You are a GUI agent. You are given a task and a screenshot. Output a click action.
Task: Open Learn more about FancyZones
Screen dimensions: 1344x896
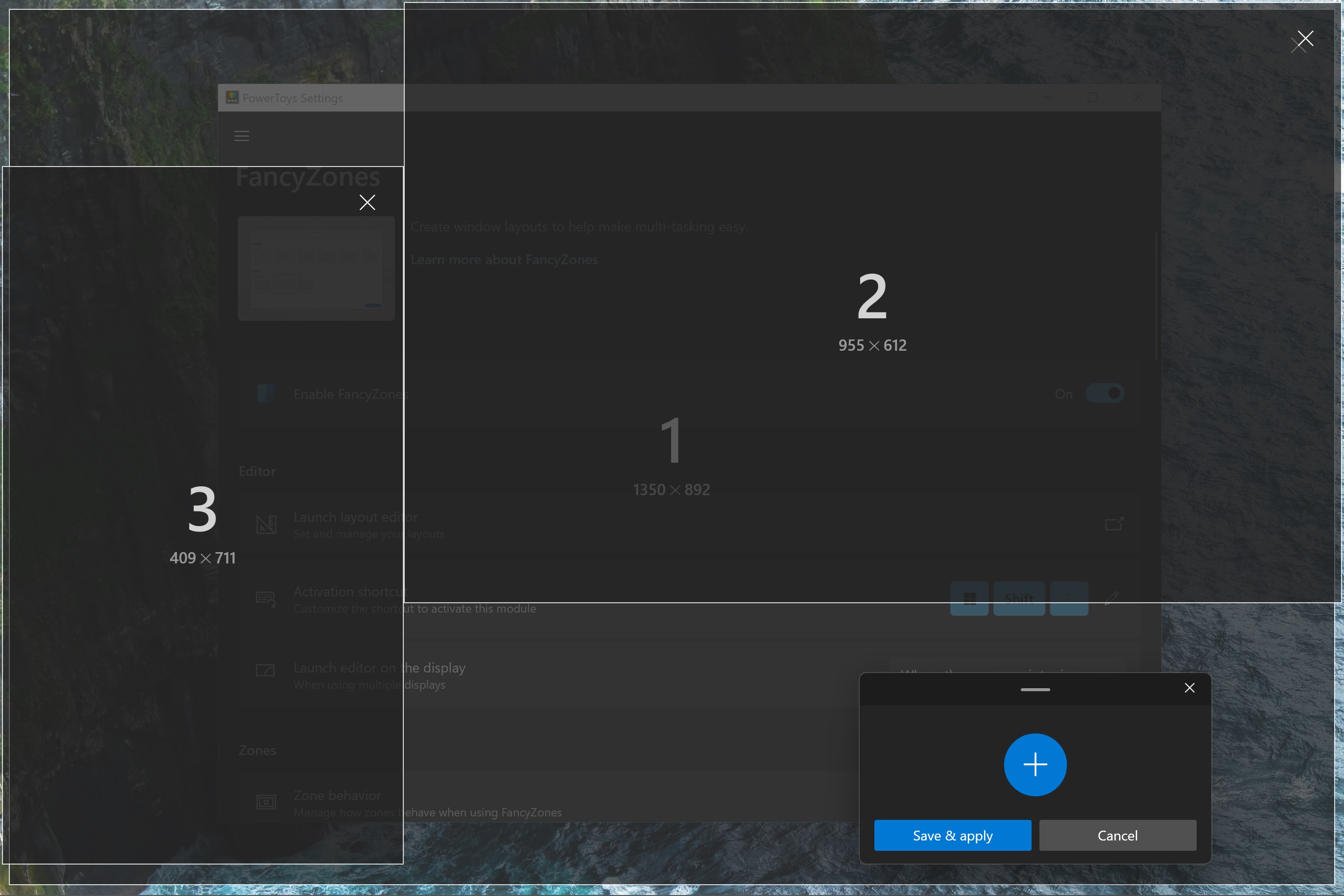click(504, 259)
